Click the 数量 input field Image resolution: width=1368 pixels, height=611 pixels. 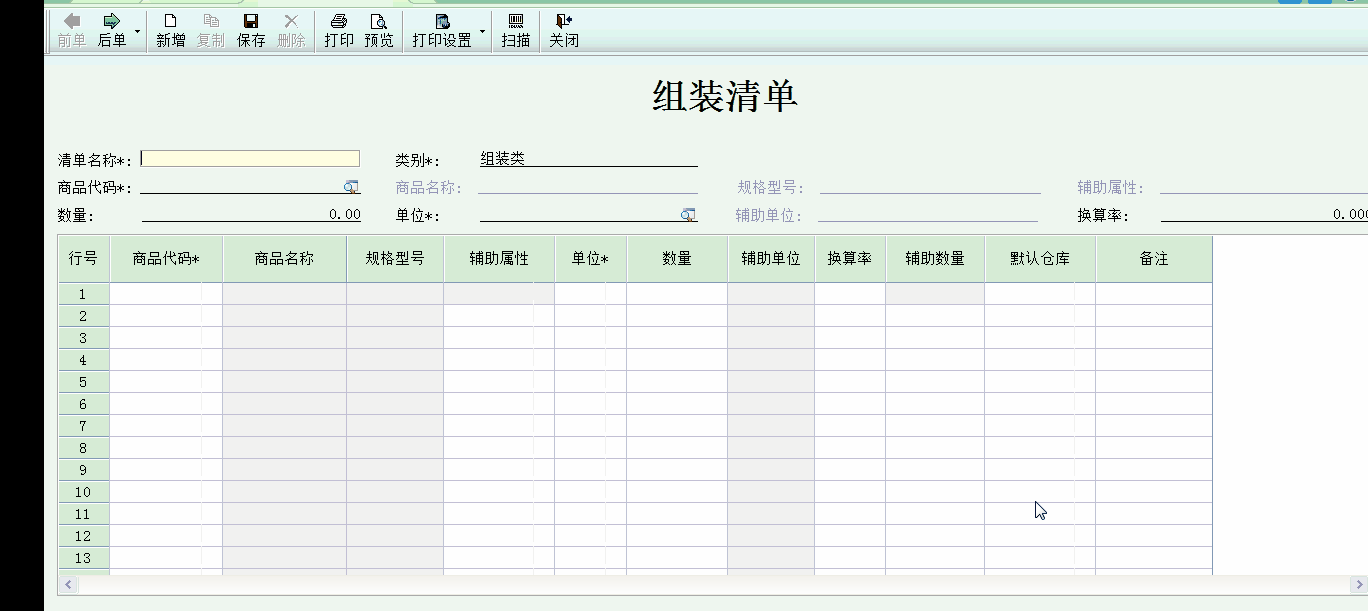[x=250, y=212]
